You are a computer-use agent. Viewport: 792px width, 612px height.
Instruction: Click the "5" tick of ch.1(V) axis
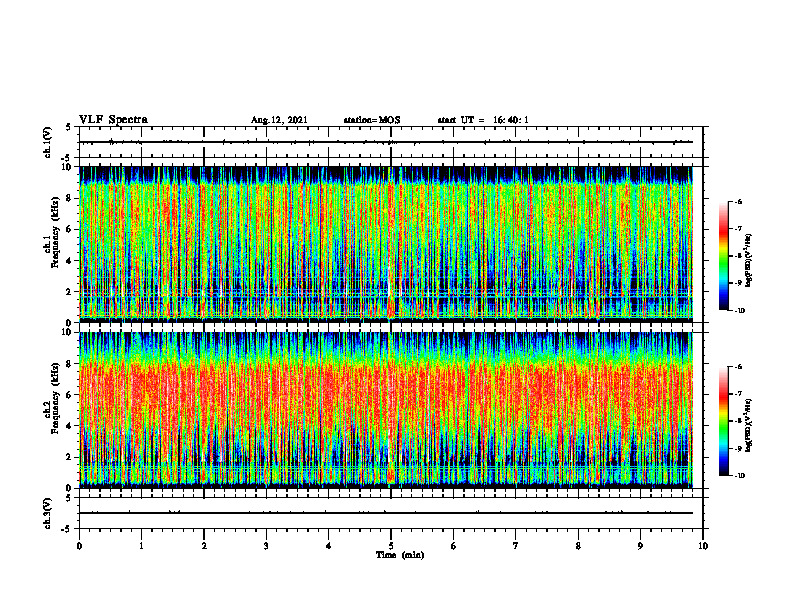(69, 127)
